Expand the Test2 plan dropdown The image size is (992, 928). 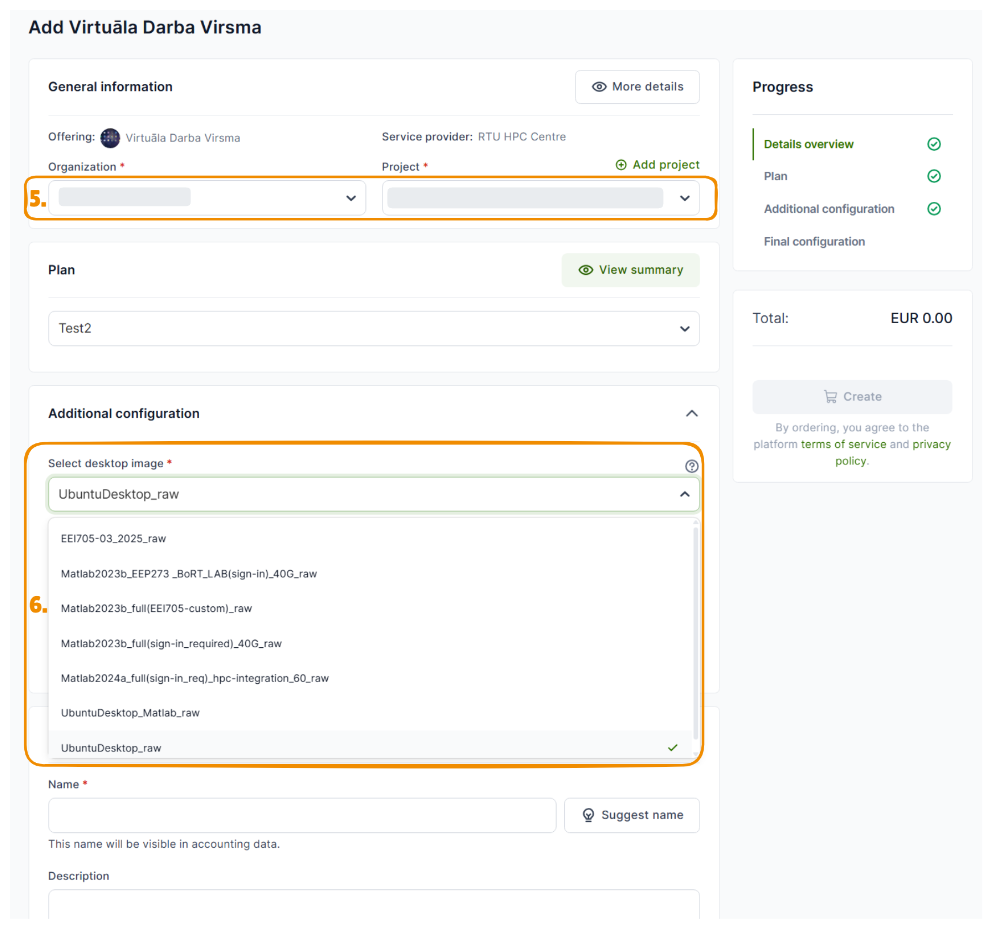[x=374, y=328]
